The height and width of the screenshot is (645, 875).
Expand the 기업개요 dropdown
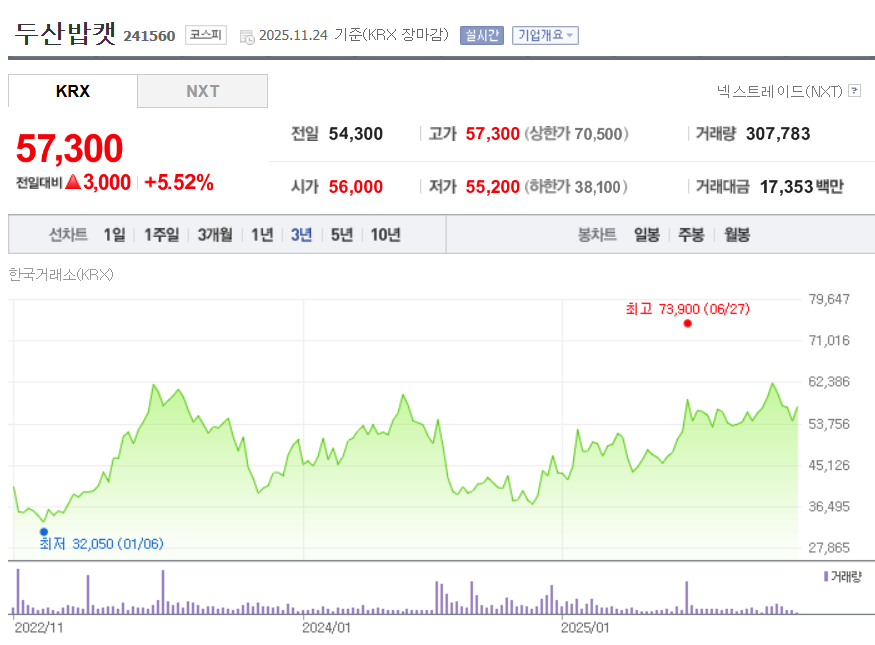(x=545, y=35)
